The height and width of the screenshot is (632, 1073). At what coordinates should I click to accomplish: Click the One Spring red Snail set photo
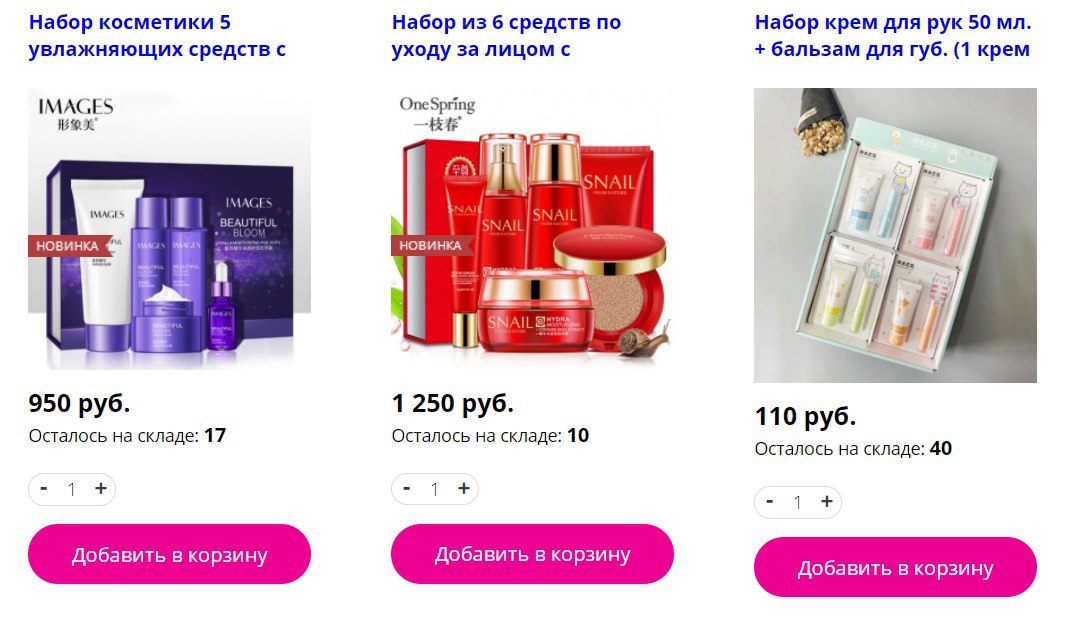[x=532, y=228]
